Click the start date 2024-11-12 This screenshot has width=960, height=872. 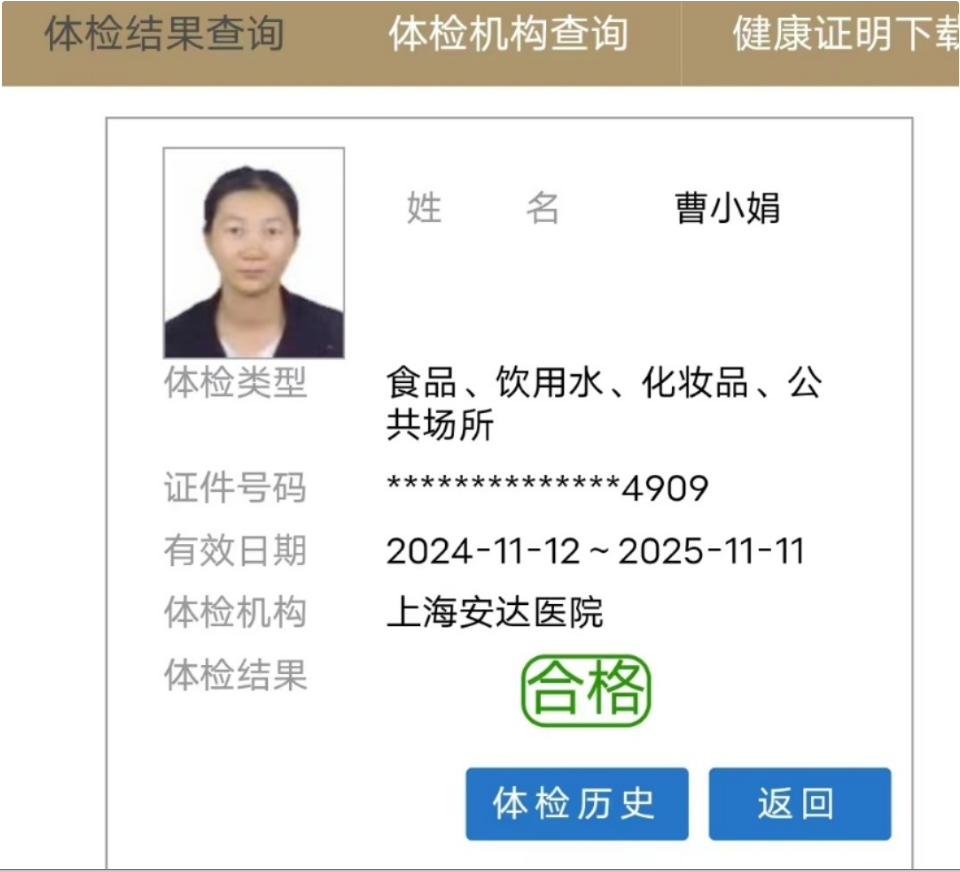click(483, 551)
